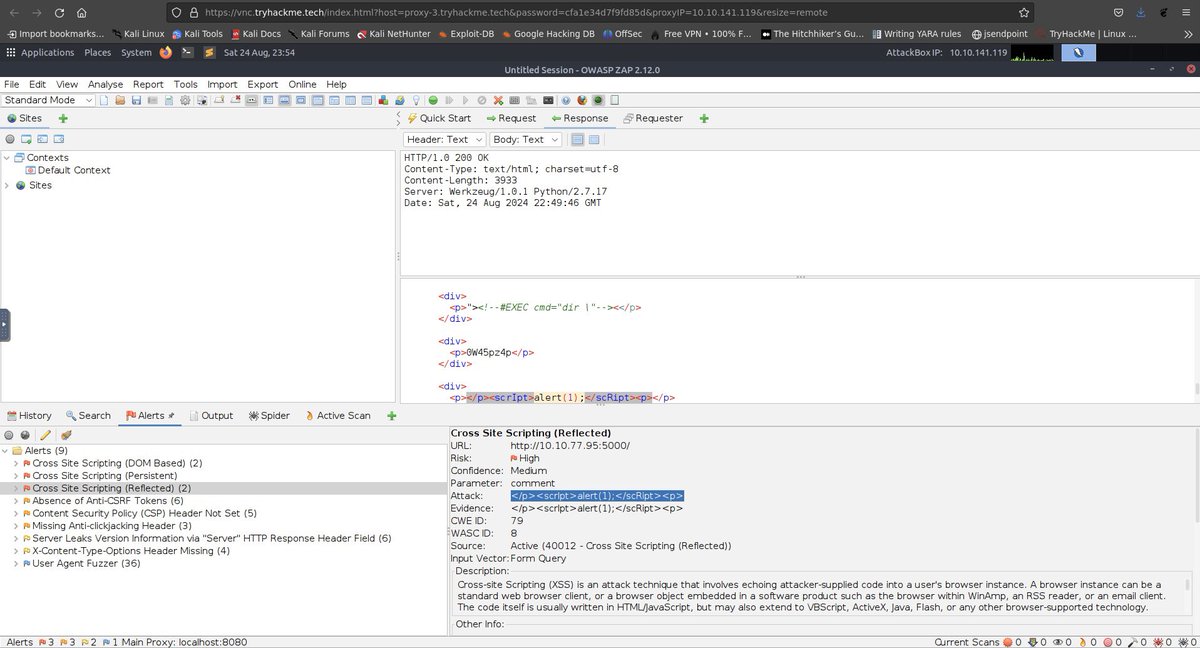
Task: Reload the browser page
Action: point(59,13)
